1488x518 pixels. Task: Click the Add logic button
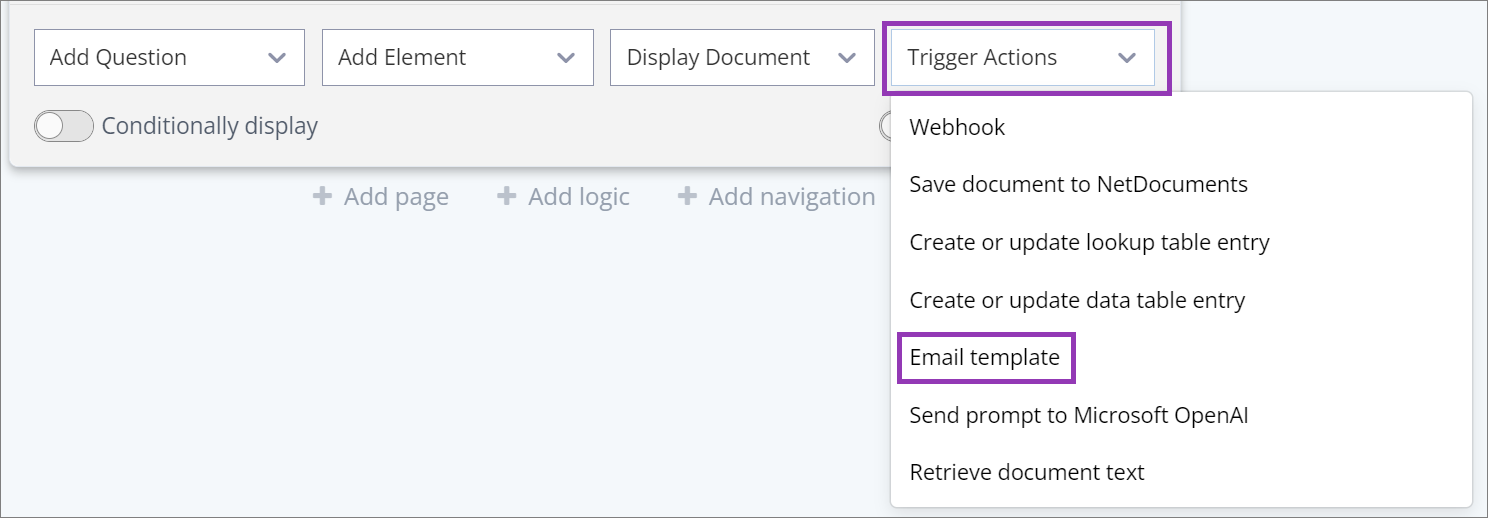click(x=564, y=197)
